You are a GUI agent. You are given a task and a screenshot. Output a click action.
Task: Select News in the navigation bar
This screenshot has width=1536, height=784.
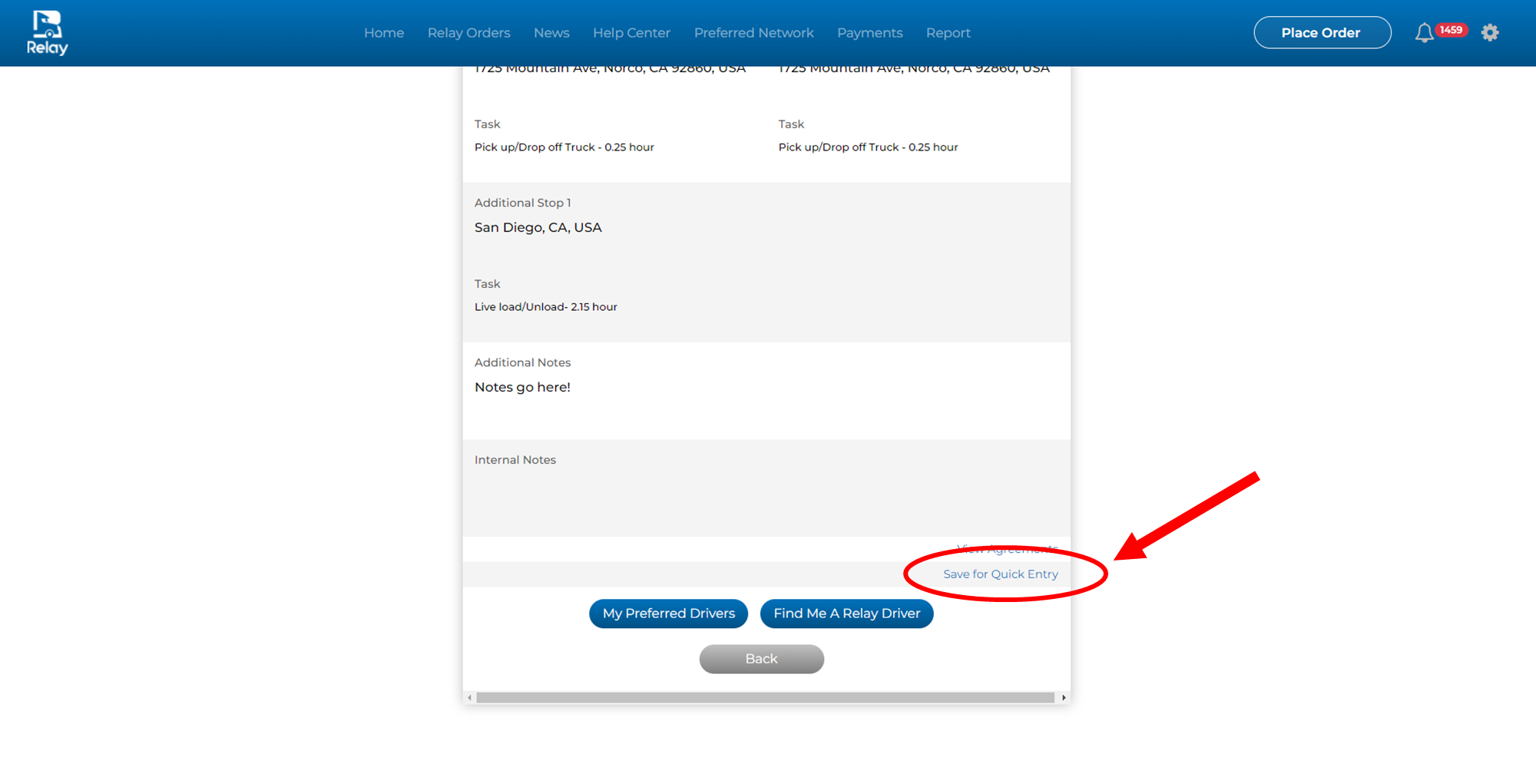tap(551, 33)
